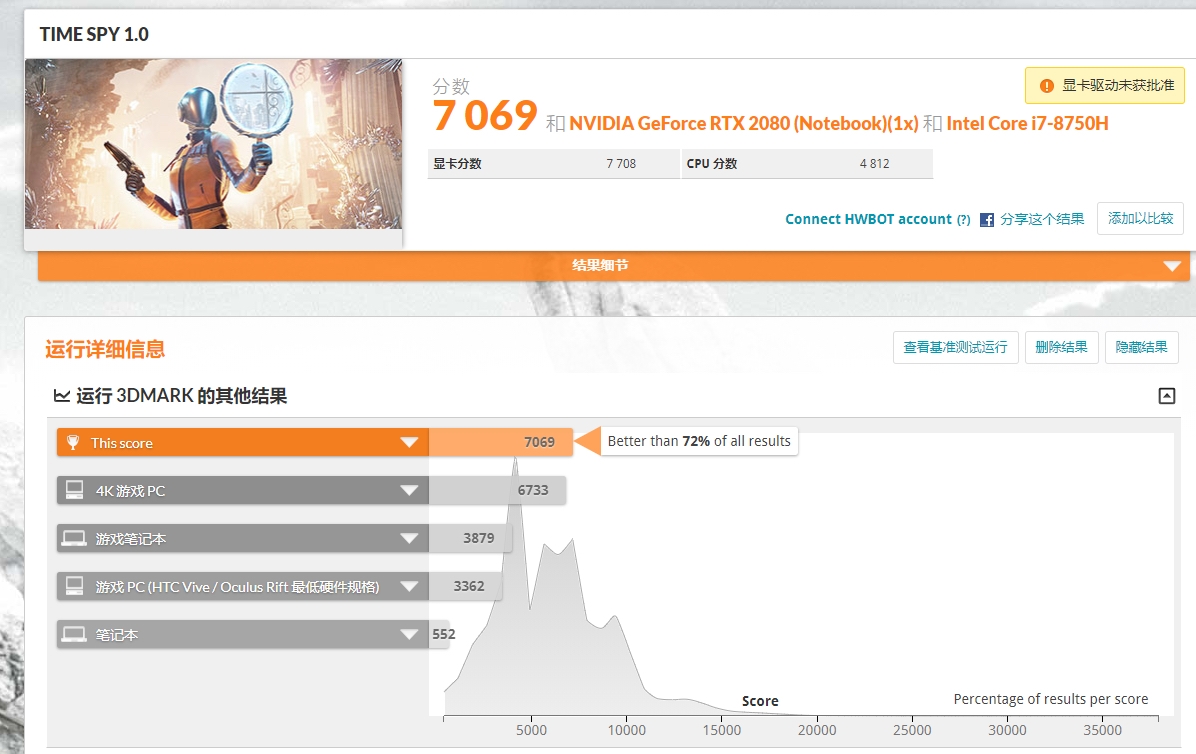
Task: Click the trophy icon on This score
Action: 73,442
